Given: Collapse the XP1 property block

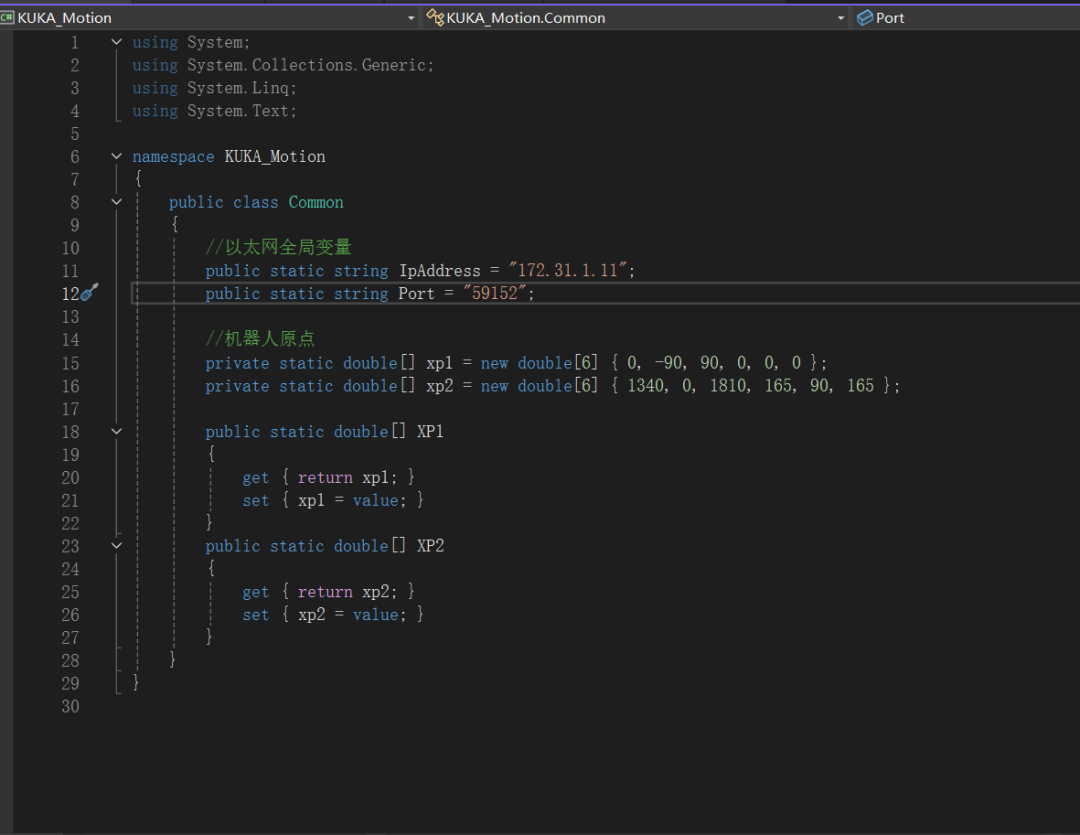Looking at the screenshot, I should click(116, 431).
